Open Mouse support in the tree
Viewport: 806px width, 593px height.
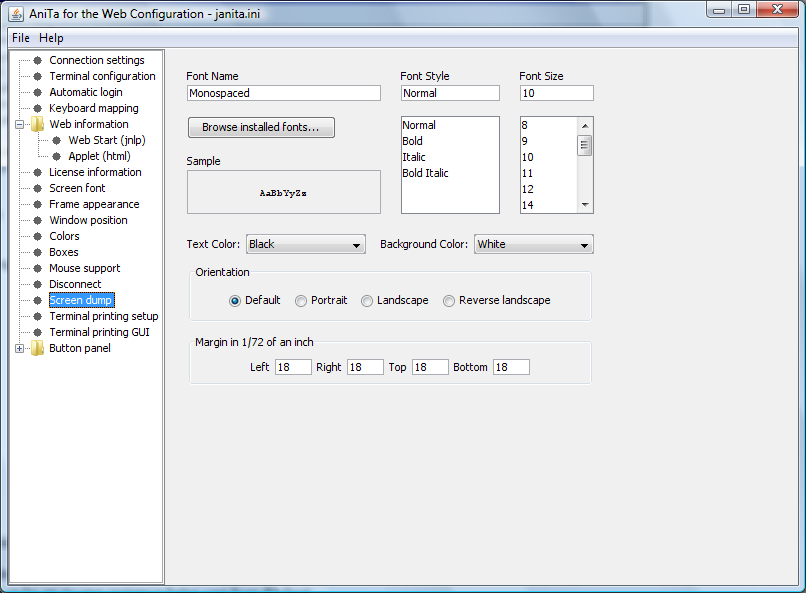[84, 268]
